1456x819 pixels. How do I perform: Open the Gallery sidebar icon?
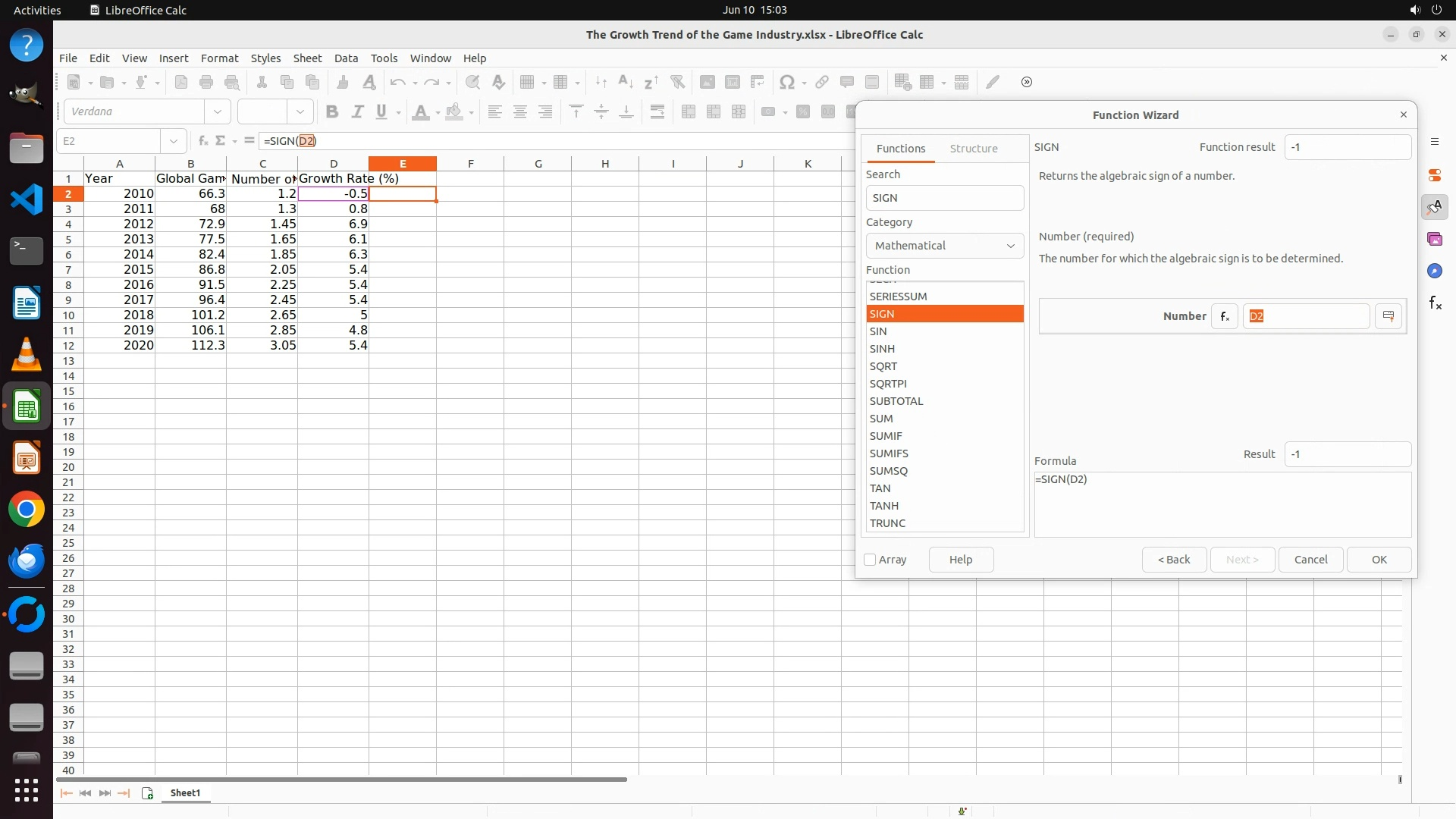point(1434,240)
